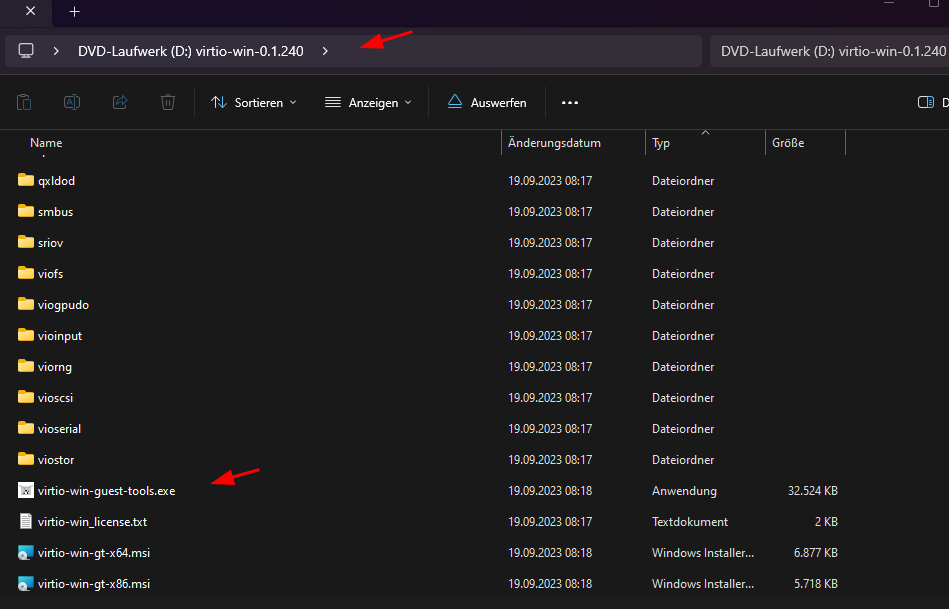Select the smbus folder icon
This screenshot has height=609, width=949.
25,211
